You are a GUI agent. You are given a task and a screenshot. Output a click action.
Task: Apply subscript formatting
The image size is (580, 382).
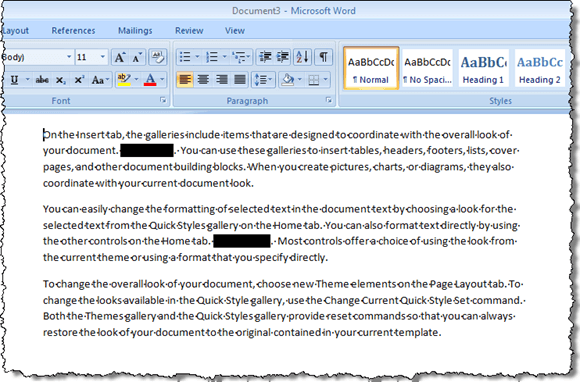61,80
